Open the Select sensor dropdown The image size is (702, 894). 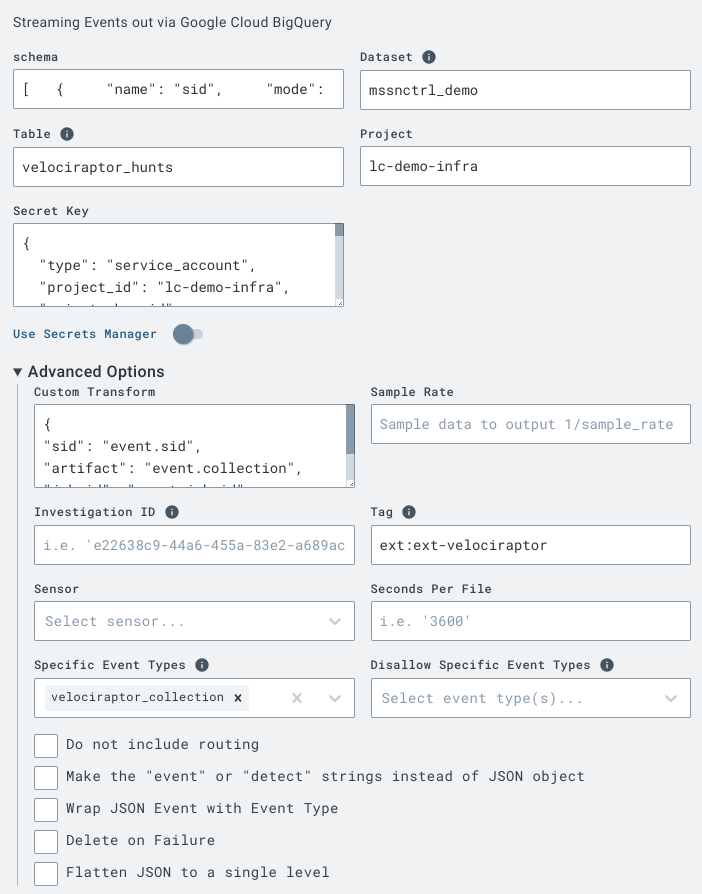pos(194,621)
